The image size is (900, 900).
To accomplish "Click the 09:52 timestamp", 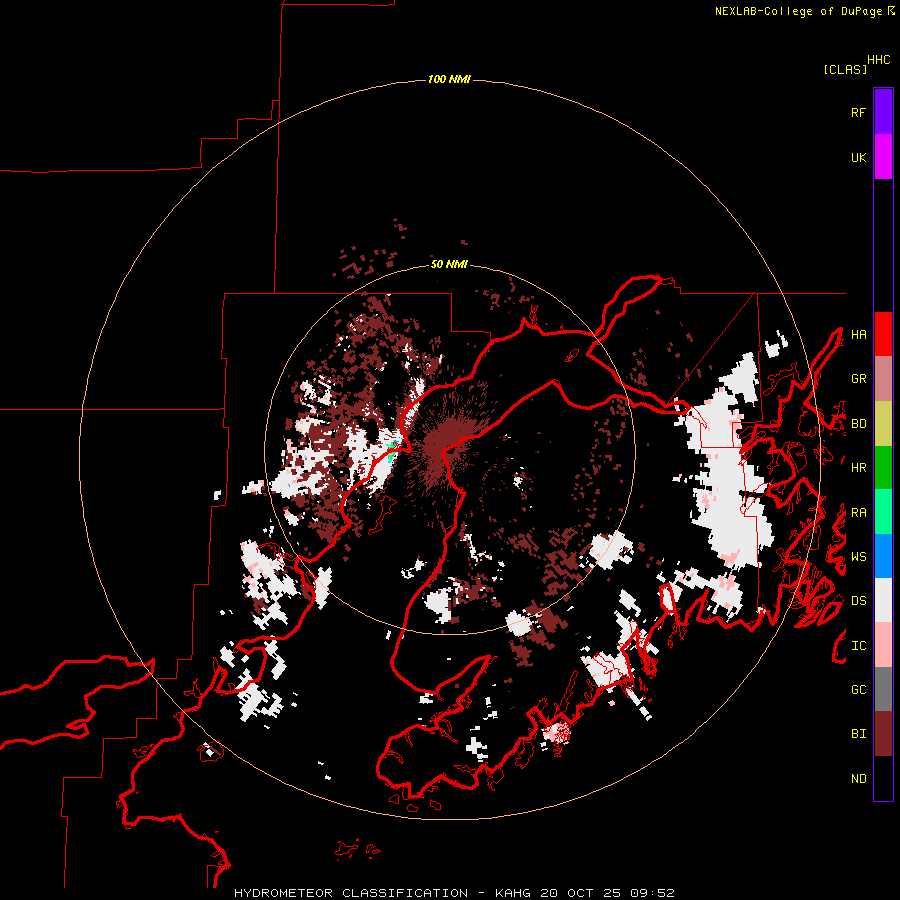I will (x=651, y=893).
